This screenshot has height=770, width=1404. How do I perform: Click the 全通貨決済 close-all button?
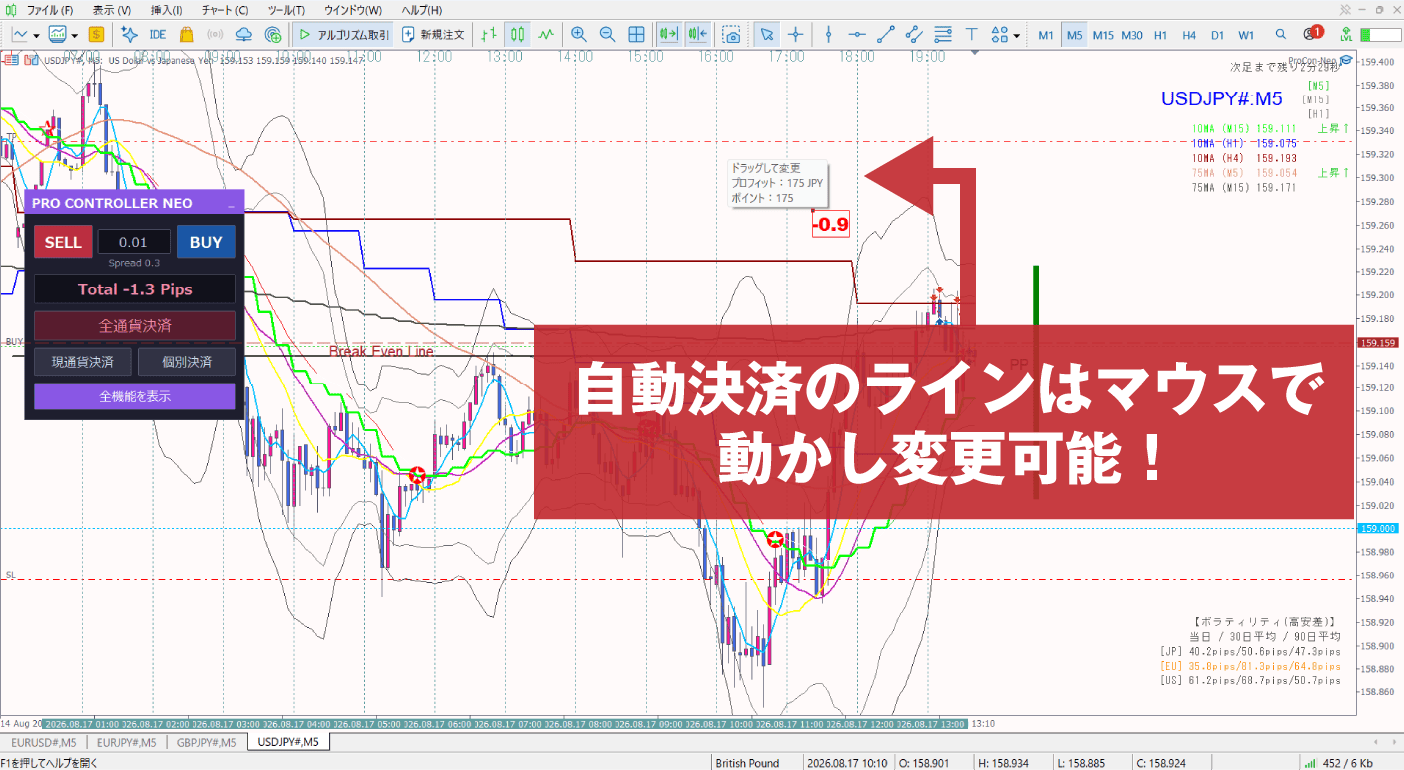pyautogui.click(x=135, y=326)
